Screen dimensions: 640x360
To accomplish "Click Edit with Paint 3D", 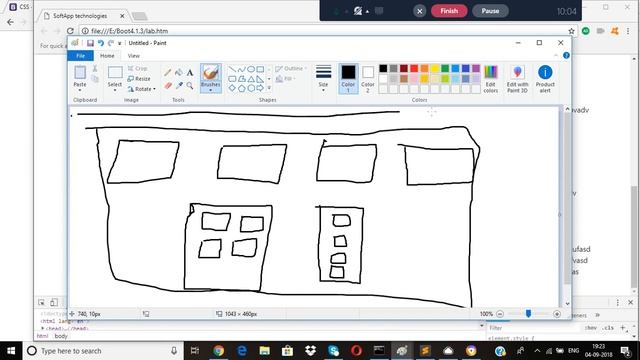I will (x=518, y=79).
